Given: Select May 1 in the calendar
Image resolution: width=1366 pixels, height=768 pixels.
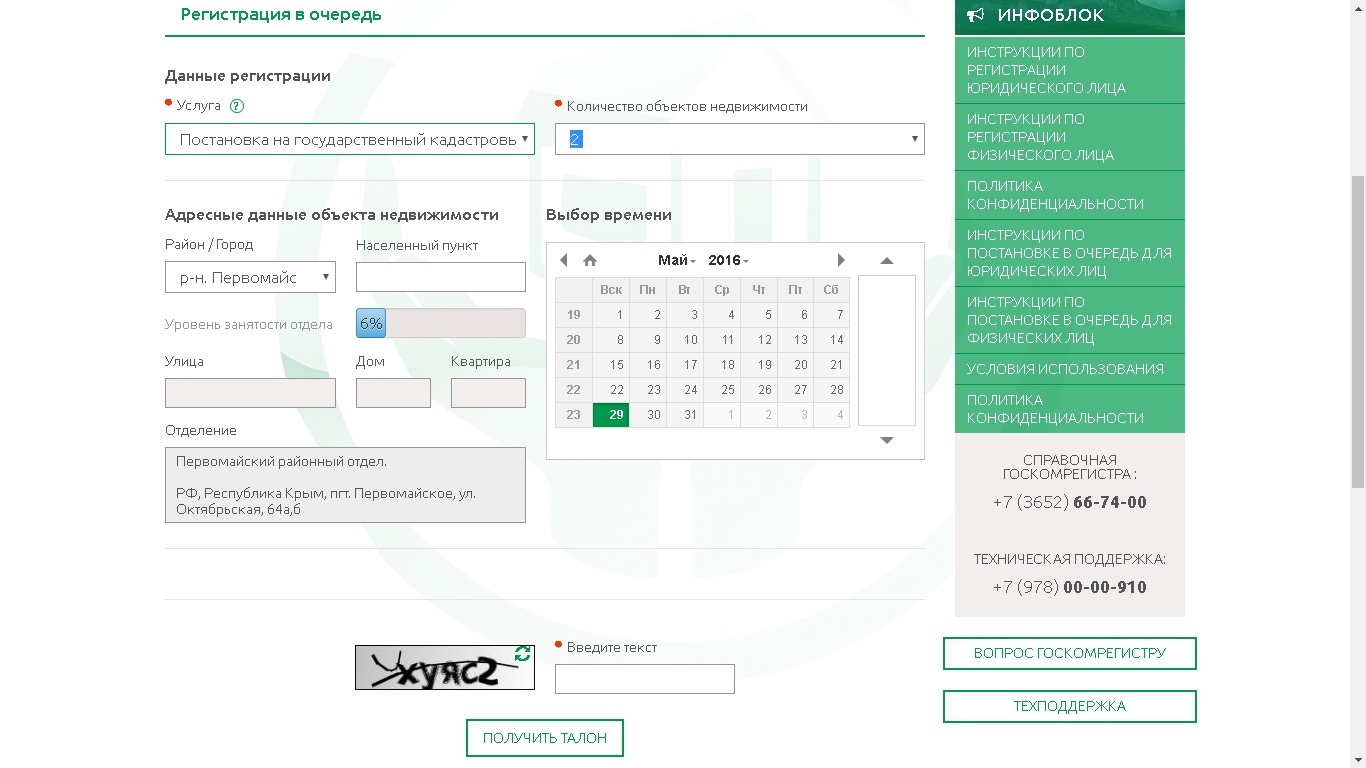Looking at the screenshot, I should pos(611,315).
